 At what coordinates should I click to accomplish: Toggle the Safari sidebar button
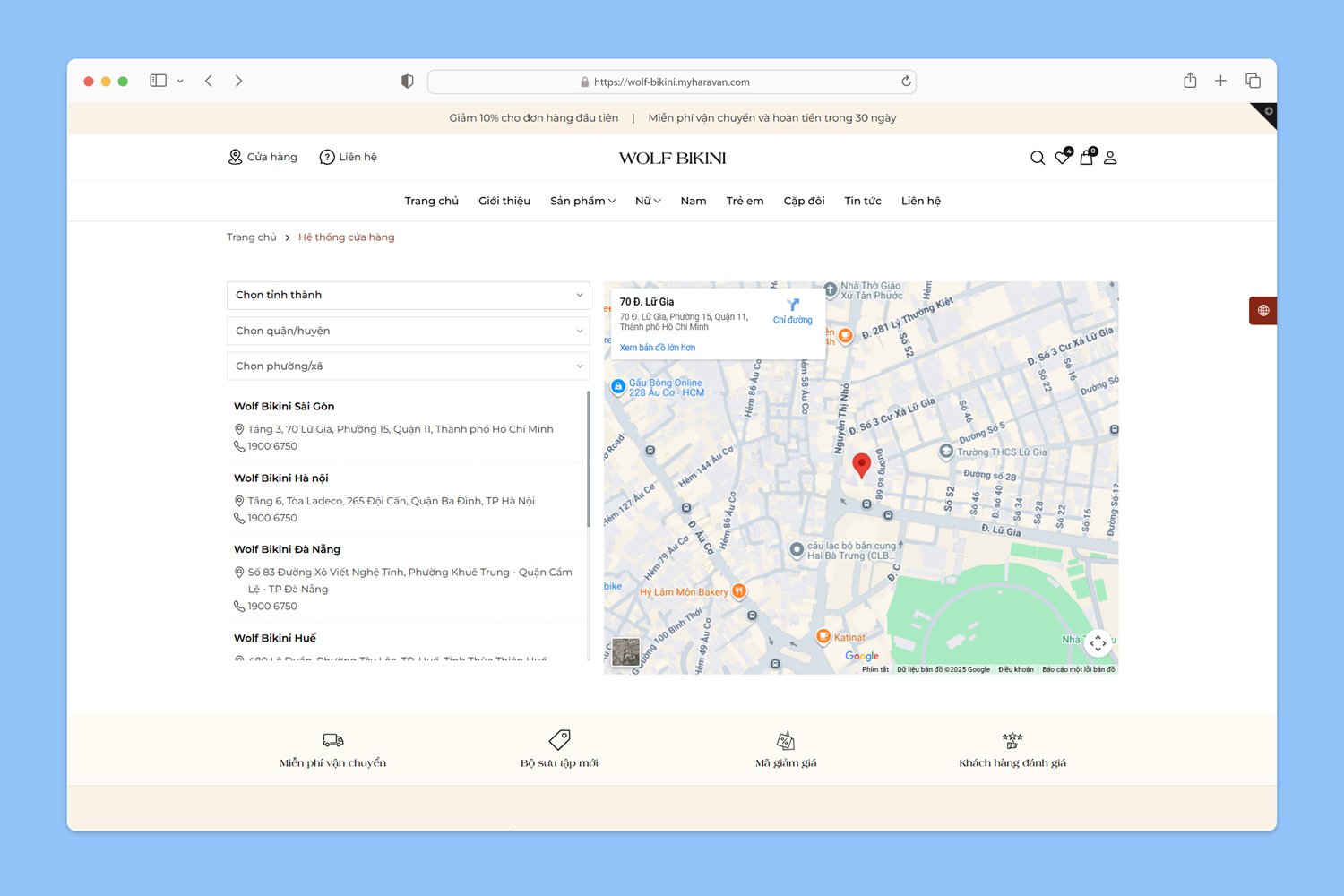point(159,81)
